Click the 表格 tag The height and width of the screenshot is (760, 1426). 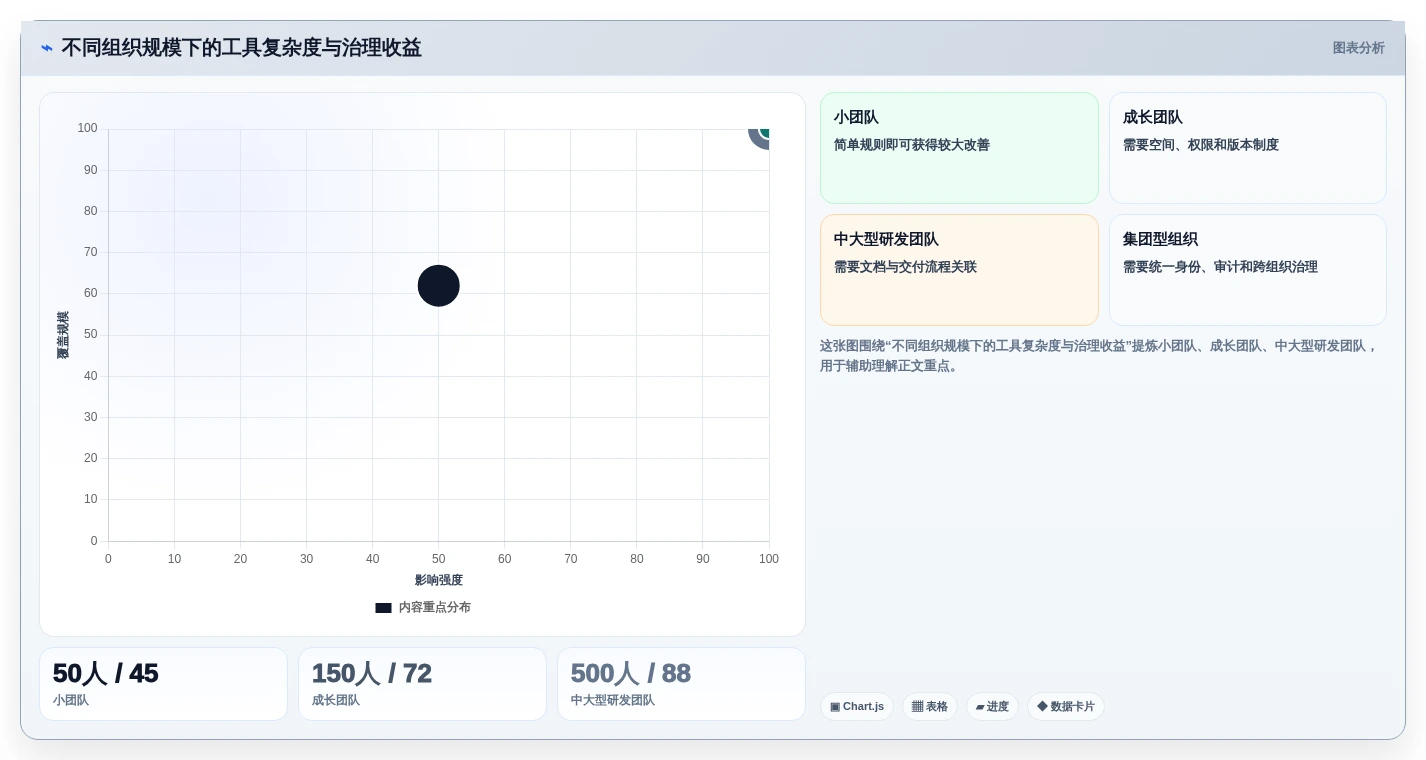pos(930,706)
